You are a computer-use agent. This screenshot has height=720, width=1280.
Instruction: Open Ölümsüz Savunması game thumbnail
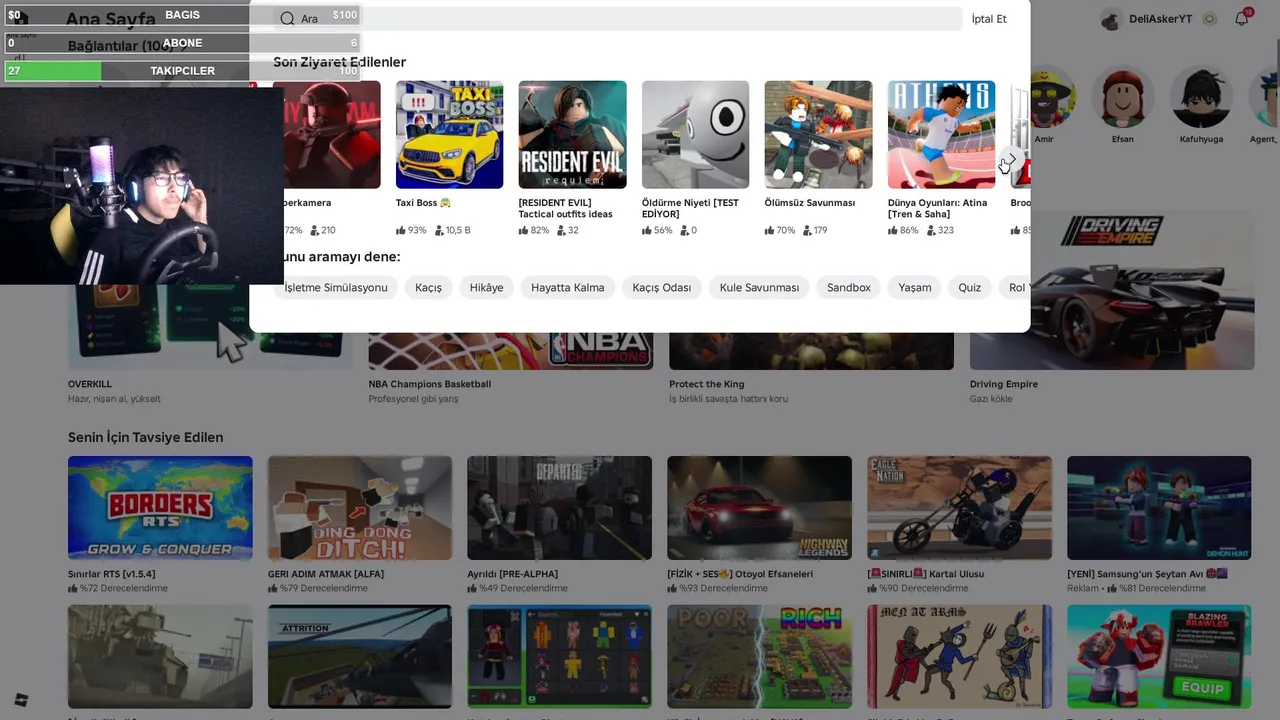coord(818,134)
